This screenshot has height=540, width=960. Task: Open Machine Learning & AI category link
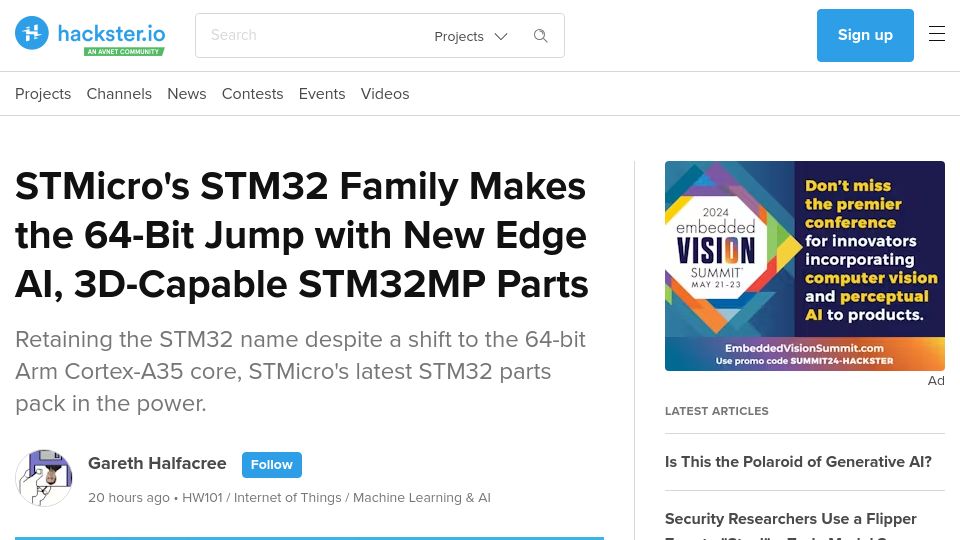click(422, 498)
